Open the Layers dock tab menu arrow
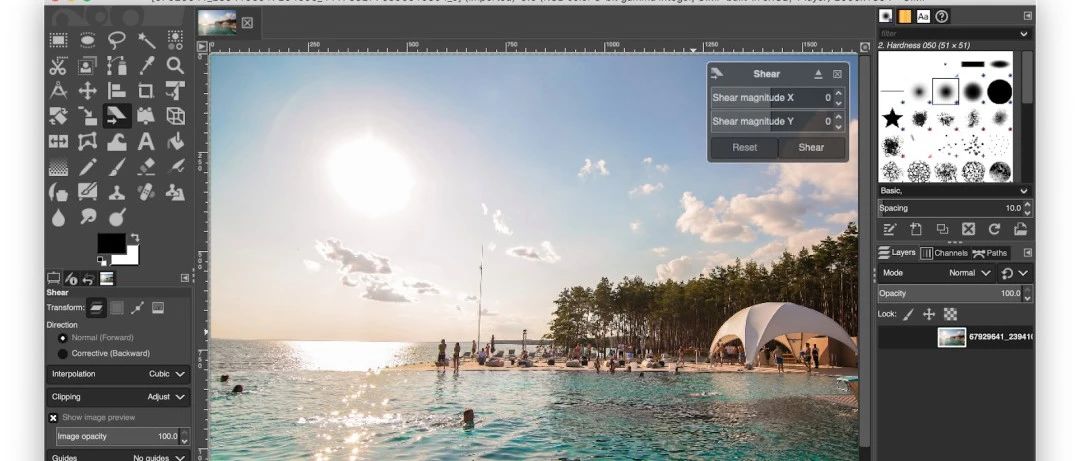 pyautogui.click(x=1027, y=253)
